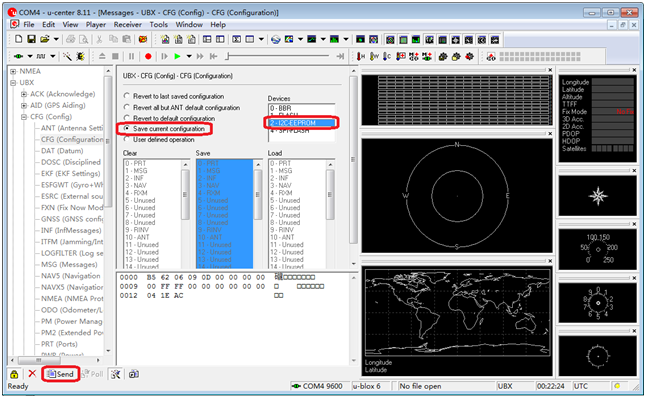This screenshot has width=646, height=398.
Task: Click the pause player button
Action: click(x=131, y=56)
